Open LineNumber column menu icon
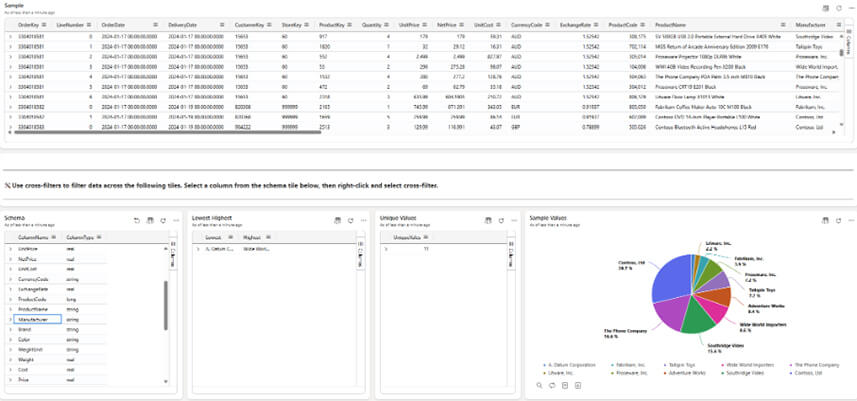857x401 pixels. click(88, 25)
